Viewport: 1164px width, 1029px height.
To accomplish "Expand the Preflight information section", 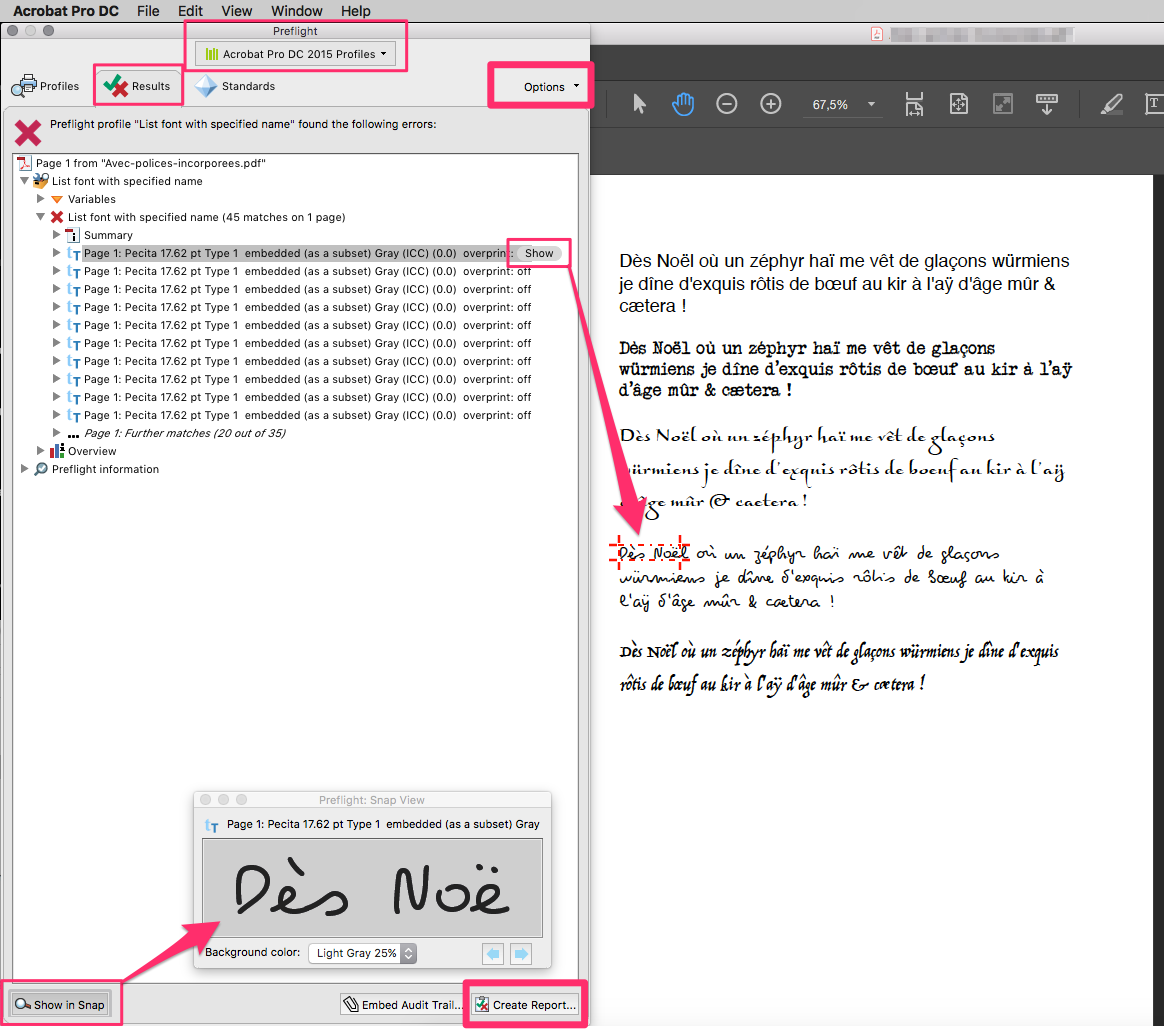I will pos(23,468).
